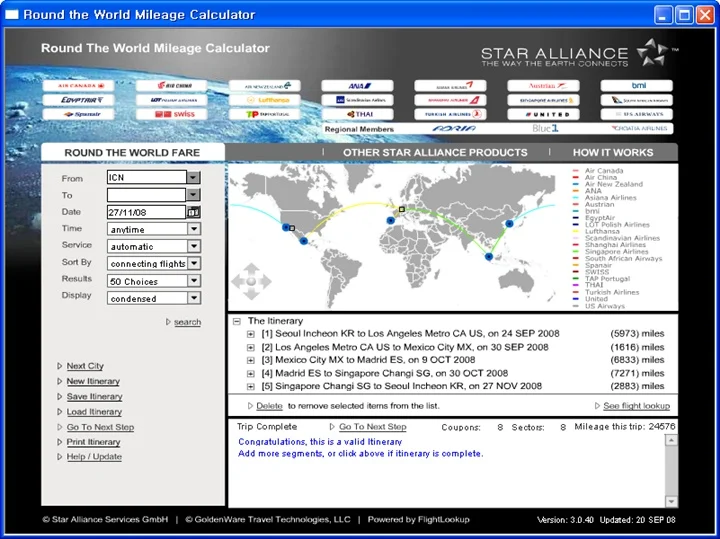
Task: Click the South African Airways logo
Action: tap(637, 100)
